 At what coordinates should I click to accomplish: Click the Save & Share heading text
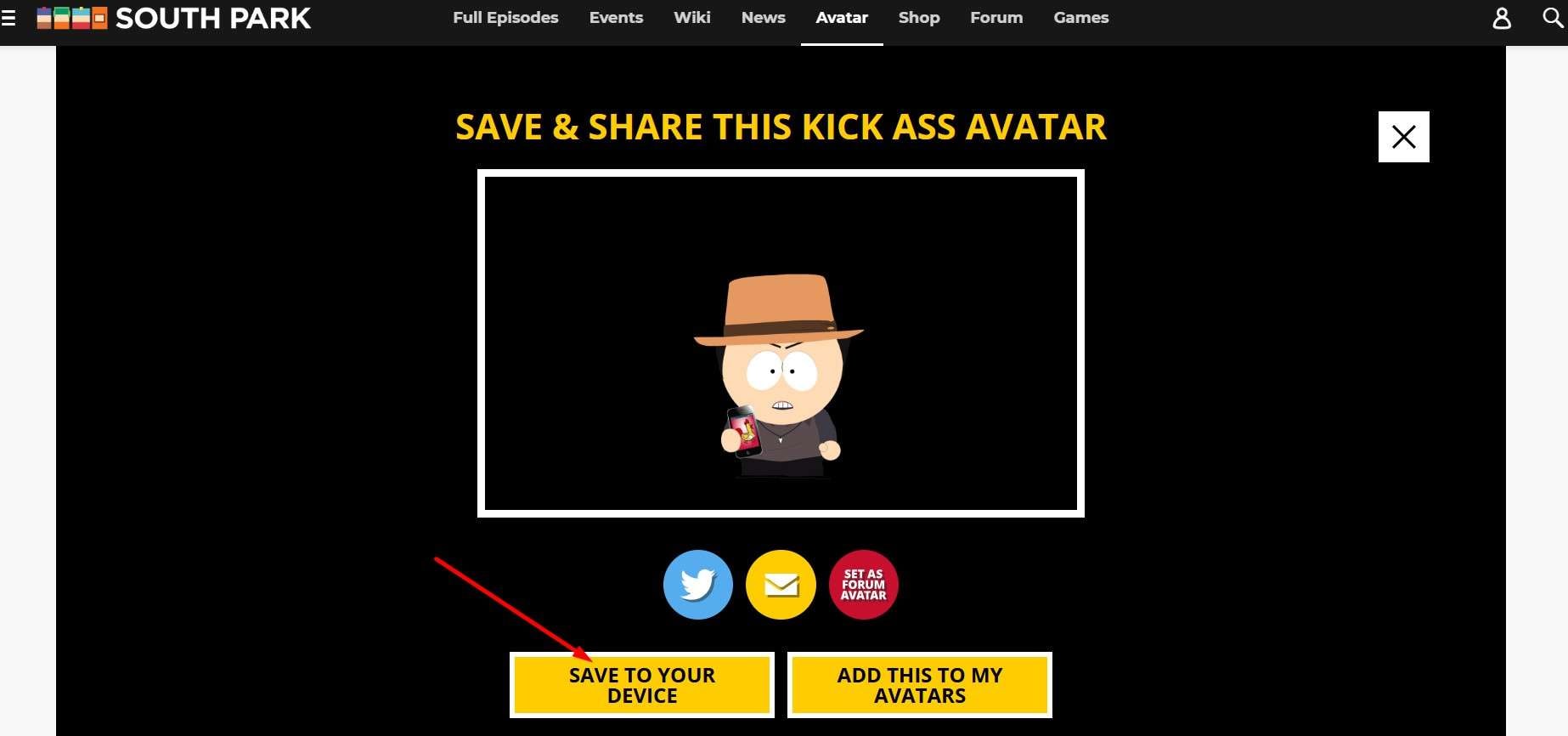tap(781, 127)
